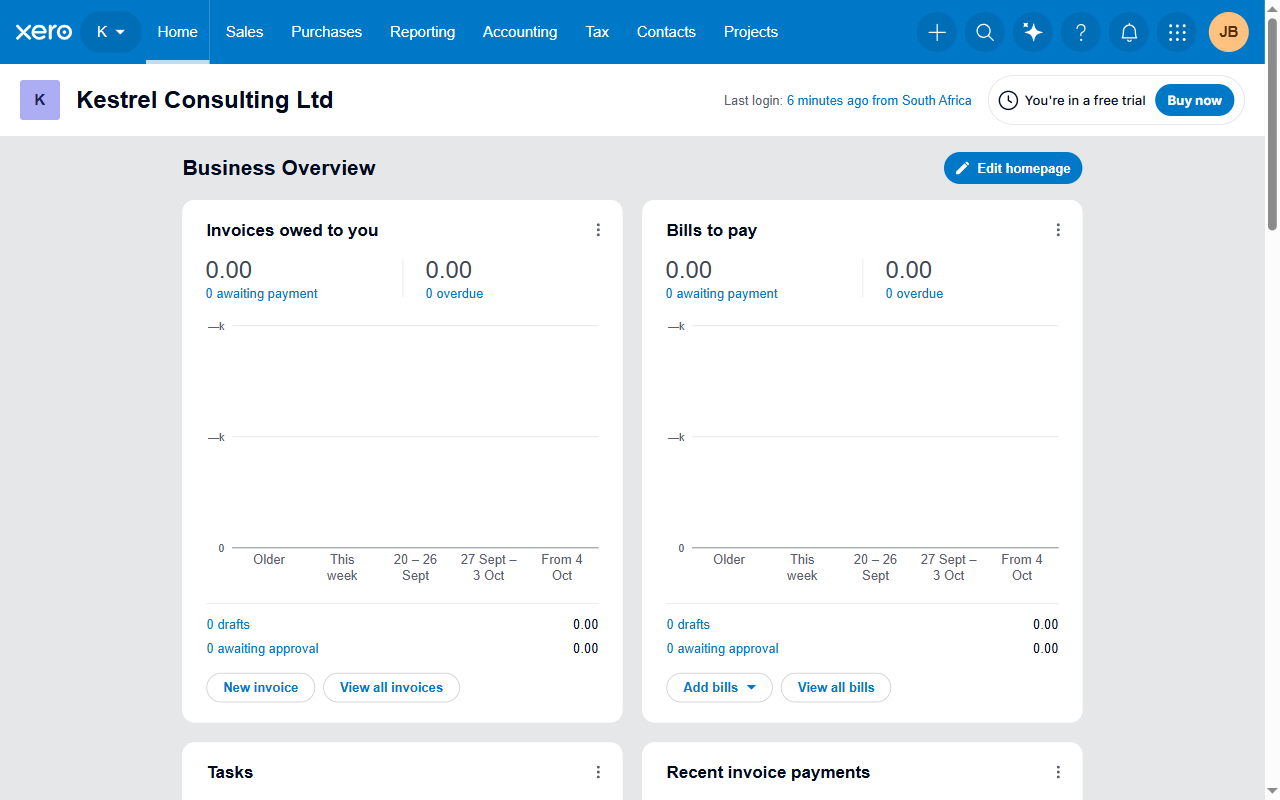1280x800 pixels.
Task: Open the JB user avatar menu
Action: pyautogui.click(x=1228, y=32)
